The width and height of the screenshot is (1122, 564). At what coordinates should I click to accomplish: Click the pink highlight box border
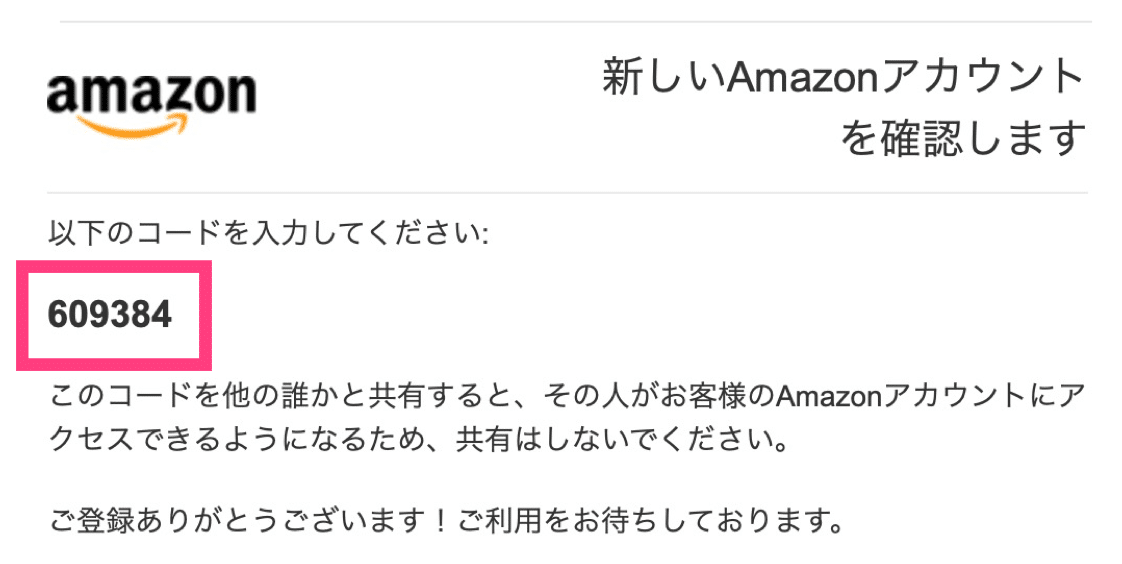coord(114,264)
